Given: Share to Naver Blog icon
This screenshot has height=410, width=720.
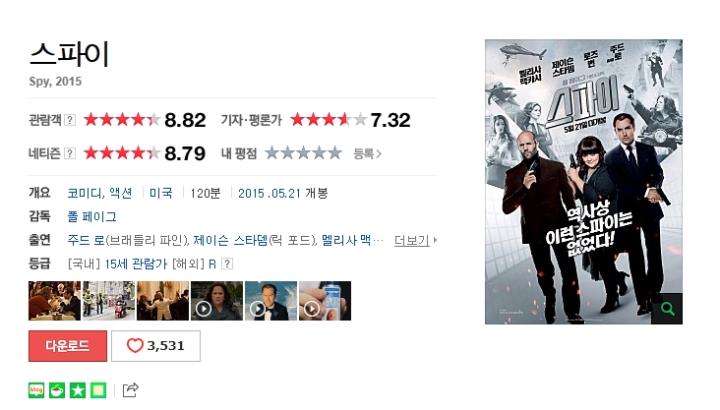Looking at the screenshot, I should click(36, 390).
